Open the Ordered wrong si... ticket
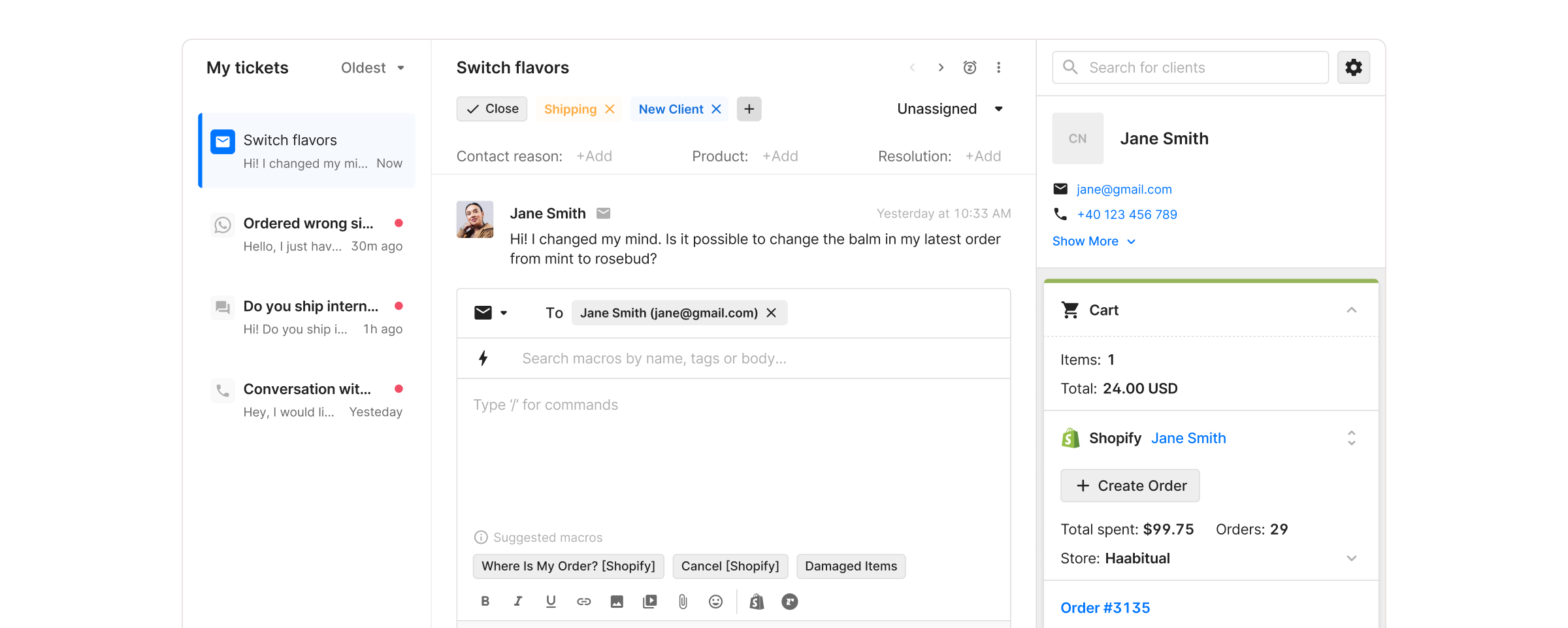Image resolution: width=1568 pixels, height=628 pixels. 307,234
